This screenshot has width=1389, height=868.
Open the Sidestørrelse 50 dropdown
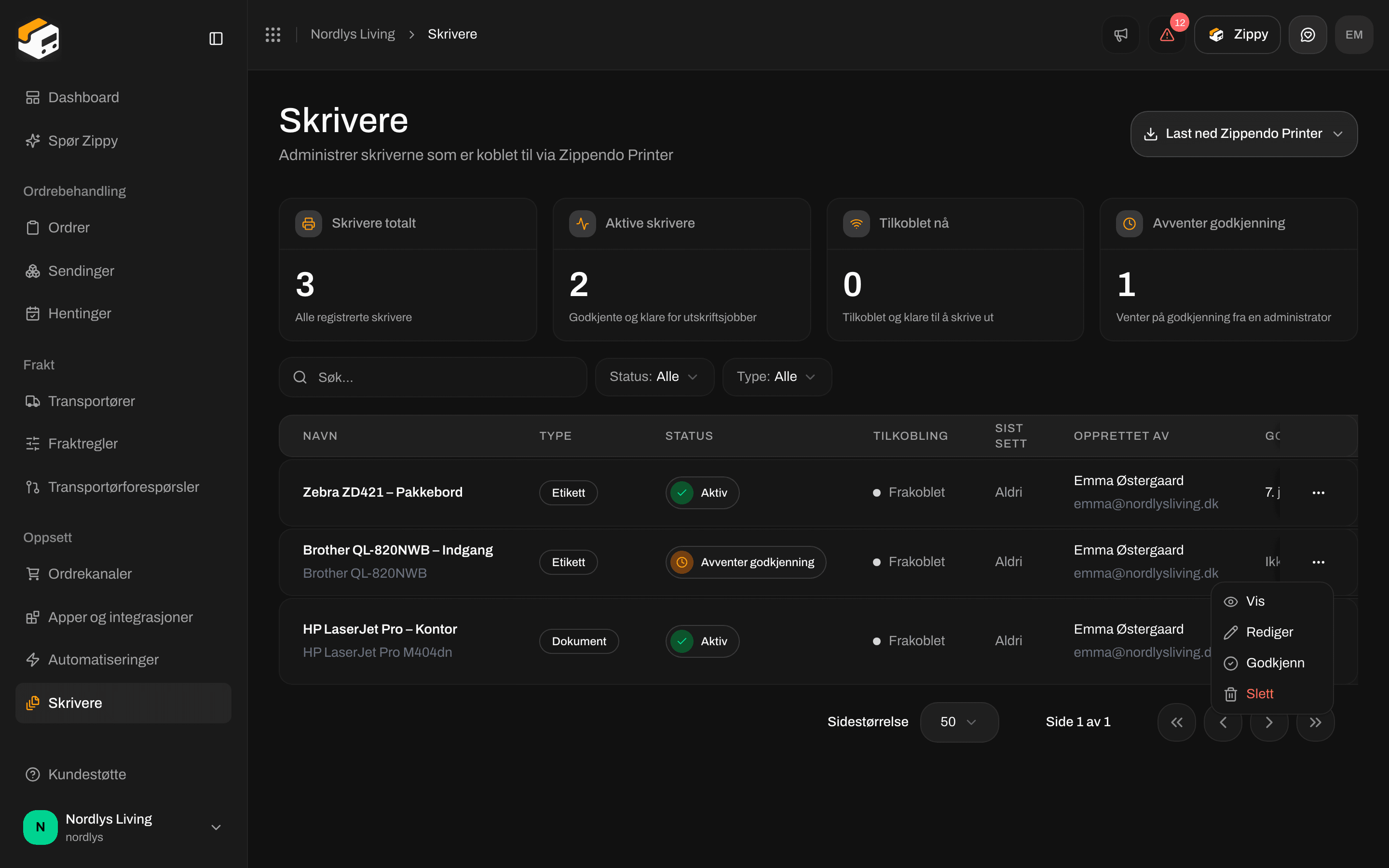click(959, 722)
